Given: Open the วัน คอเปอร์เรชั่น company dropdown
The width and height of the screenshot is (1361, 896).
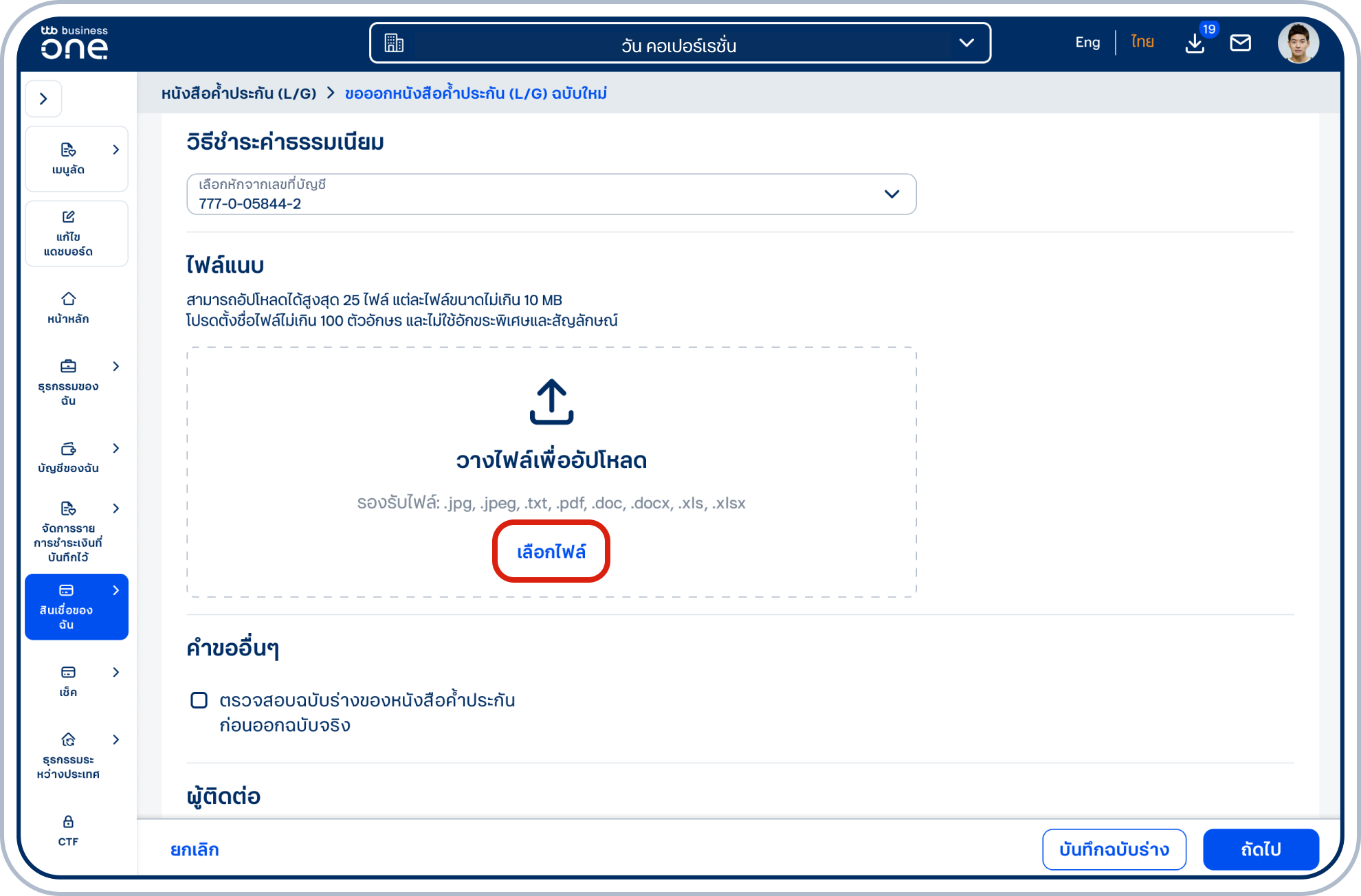Looking at the screenshot, I should (x=680, y=43).
